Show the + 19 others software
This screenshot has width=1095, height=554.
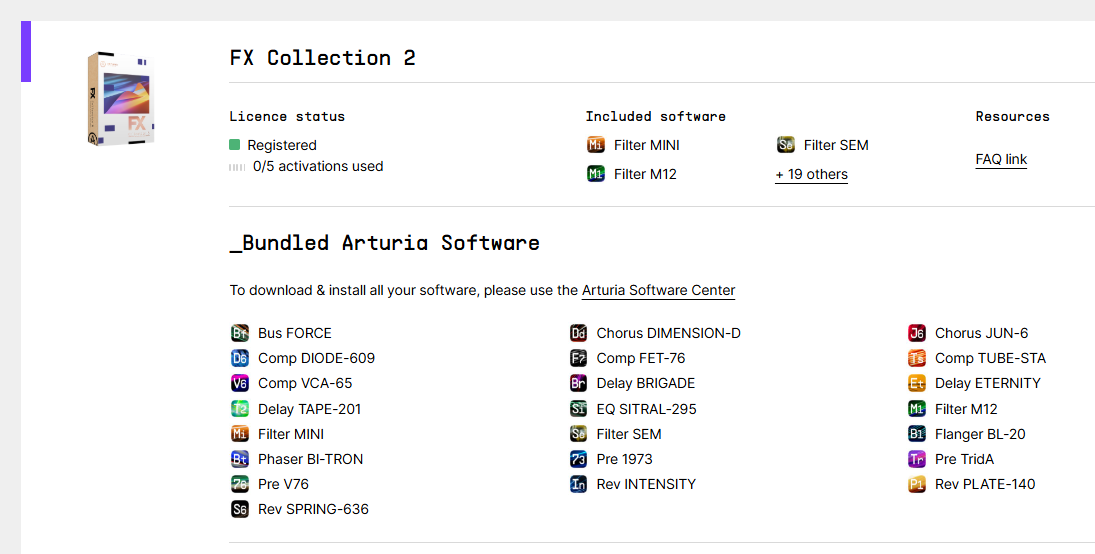click(811, 175)
